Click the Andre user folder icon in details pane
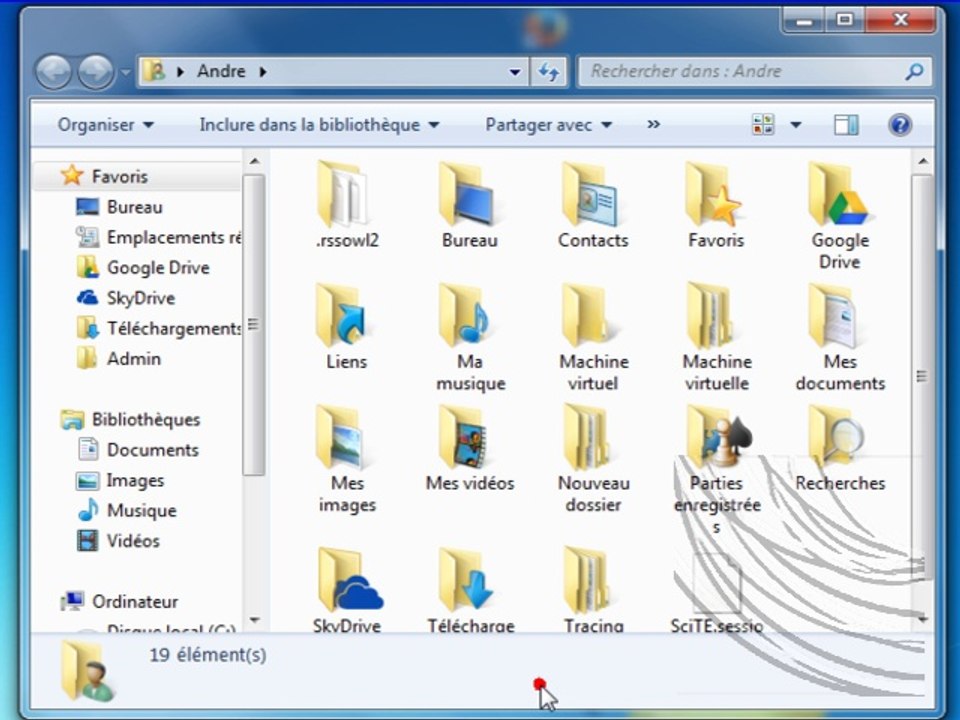This screenshot has width=960, height=720. point(86,672)
